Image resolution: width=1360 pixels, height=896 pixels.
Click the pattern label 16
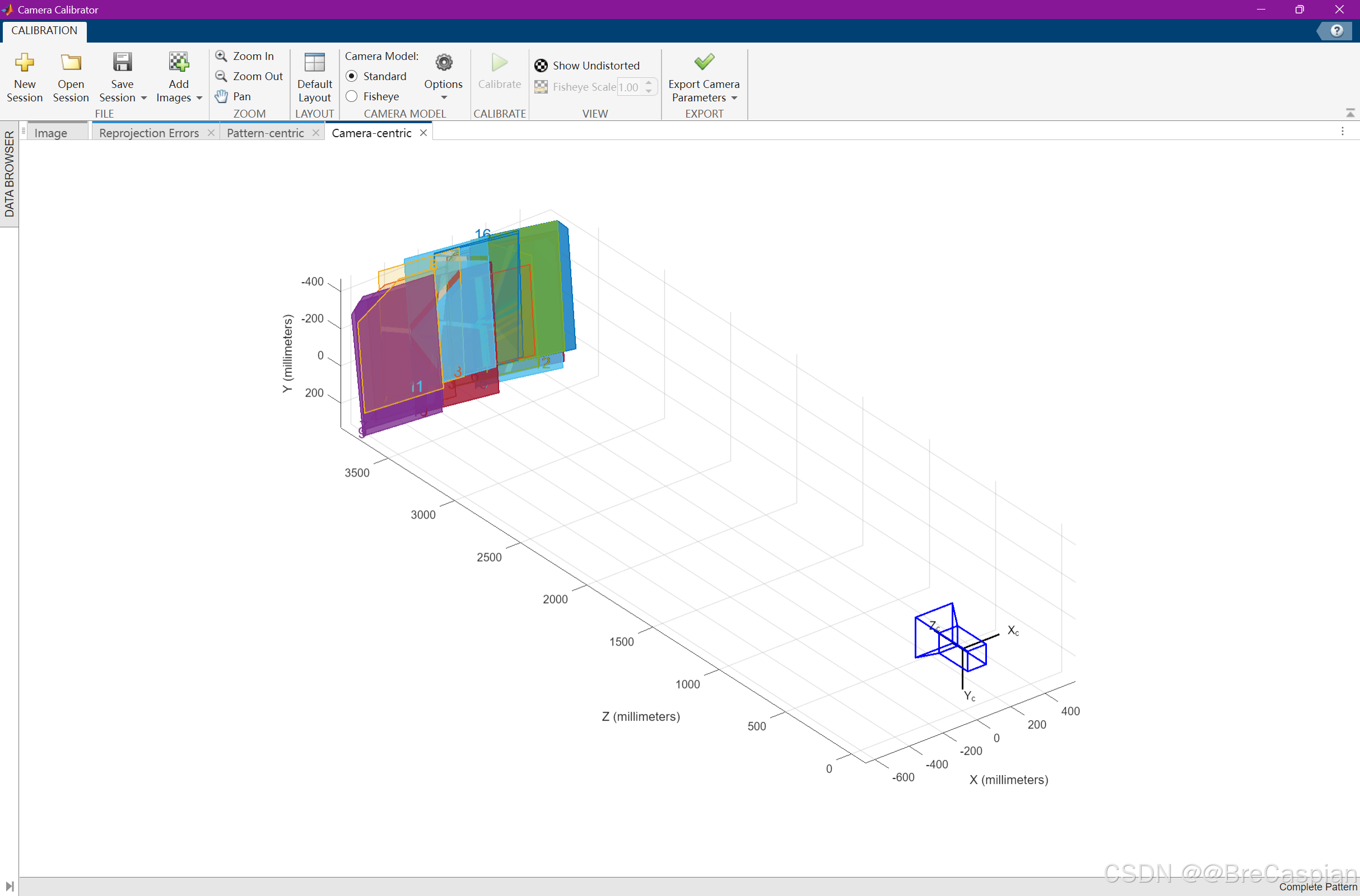pos(482,234)
